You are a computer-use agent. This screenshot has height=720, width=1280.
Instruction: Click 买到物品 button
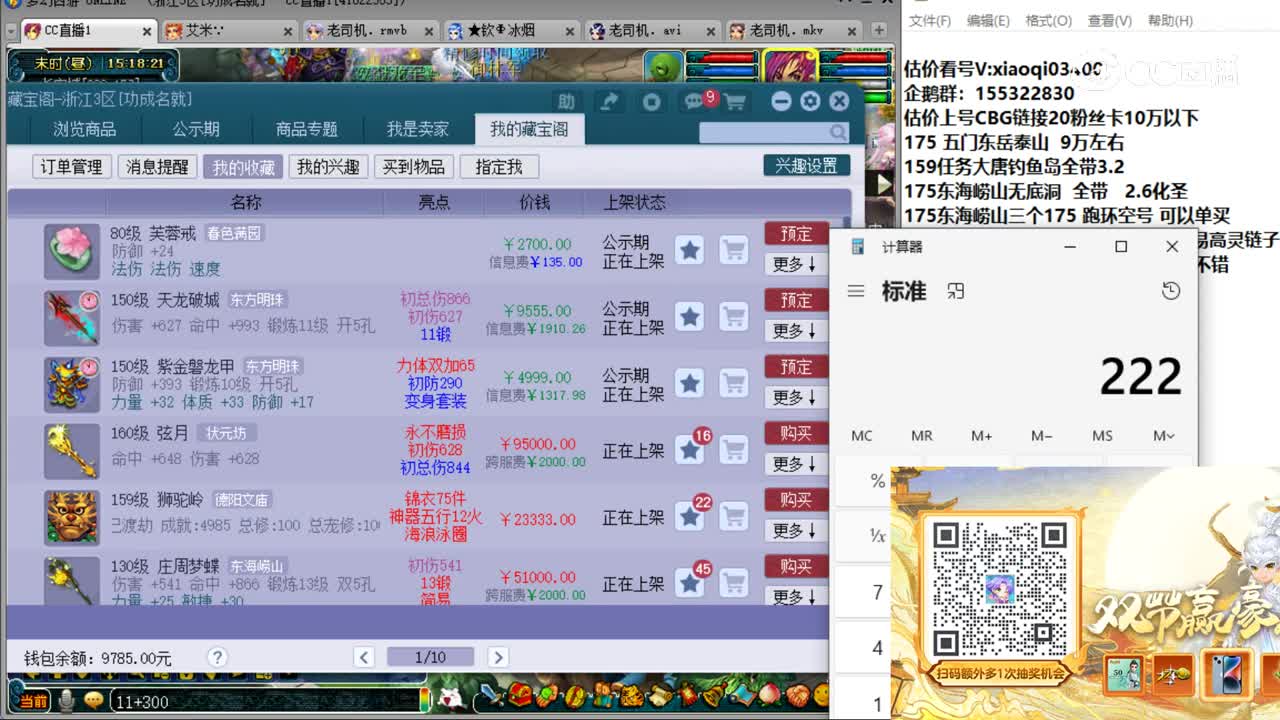click(414, 167)
